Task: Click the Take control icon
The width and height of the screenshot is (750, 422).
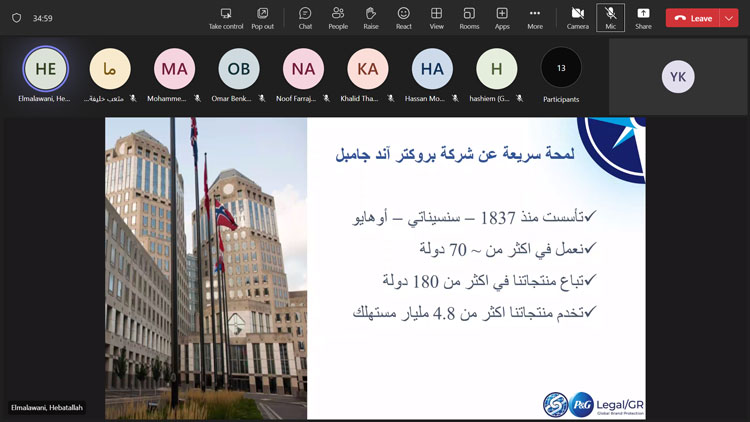Action: coord(226,17)
